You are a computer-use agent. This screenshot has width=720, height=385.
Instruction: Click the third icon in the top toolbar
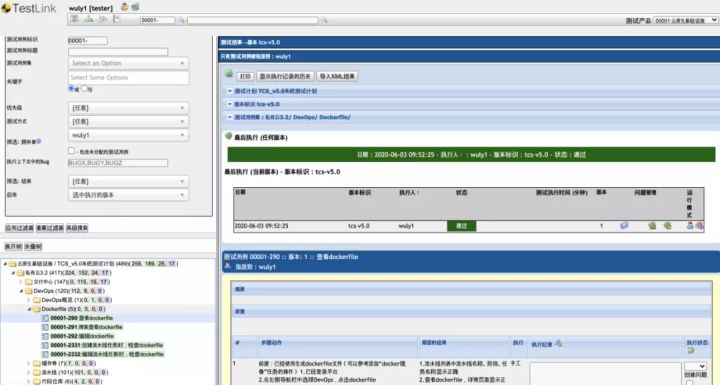tap(103, 19)
